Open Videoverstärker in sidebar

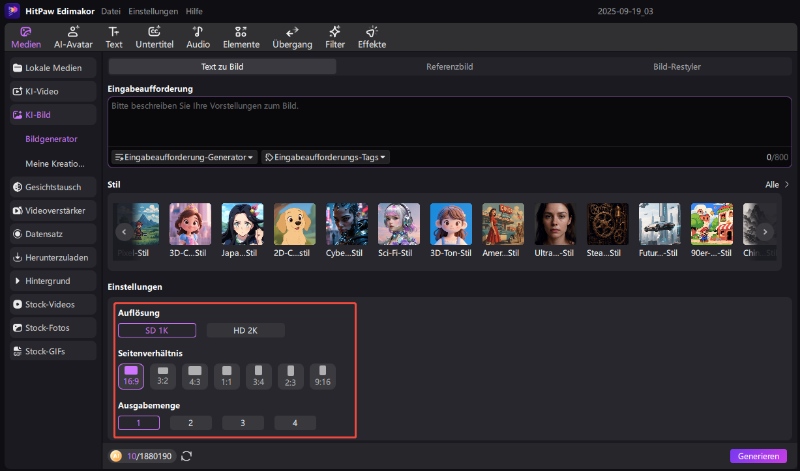(53, 210)
